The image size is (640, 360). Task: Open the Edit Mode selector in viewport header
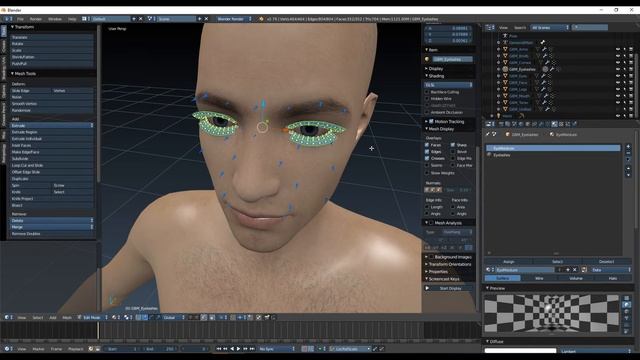point(93,317)
